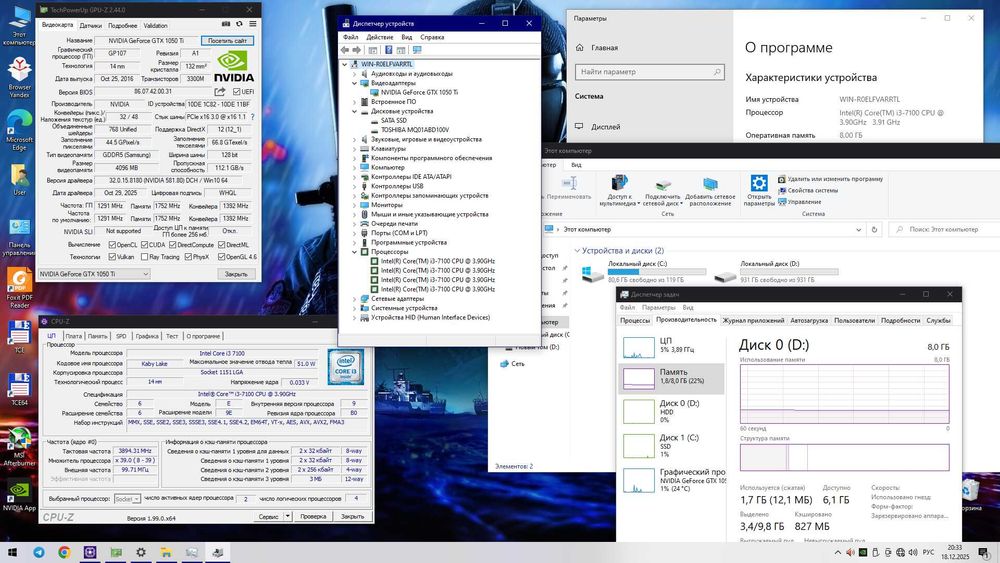Viewport: 1000px width, 563px height.
Task: Toggle the OpenGL 4.6 checkbox
Action: [221, 257]
